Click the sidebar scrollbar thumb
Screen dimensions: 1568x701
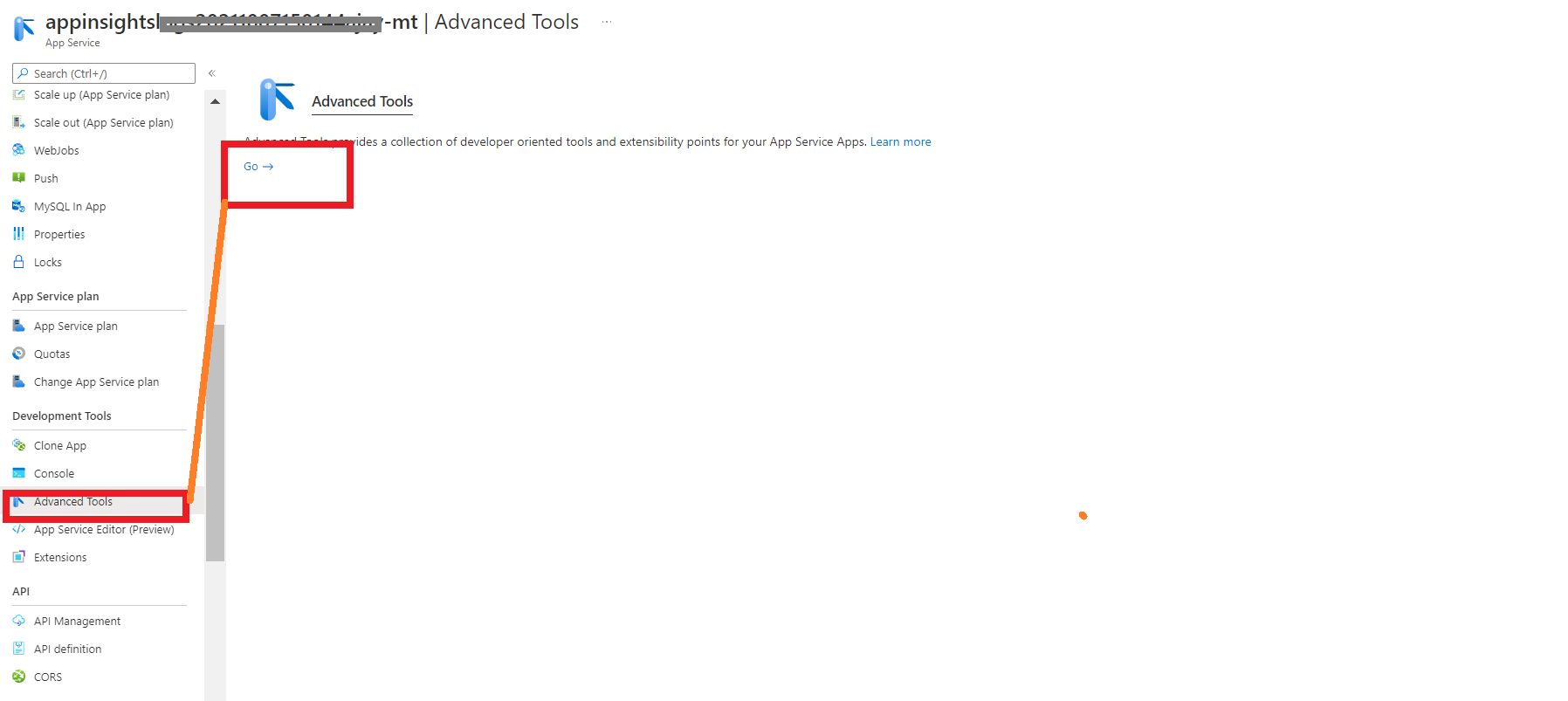(215, 443)
